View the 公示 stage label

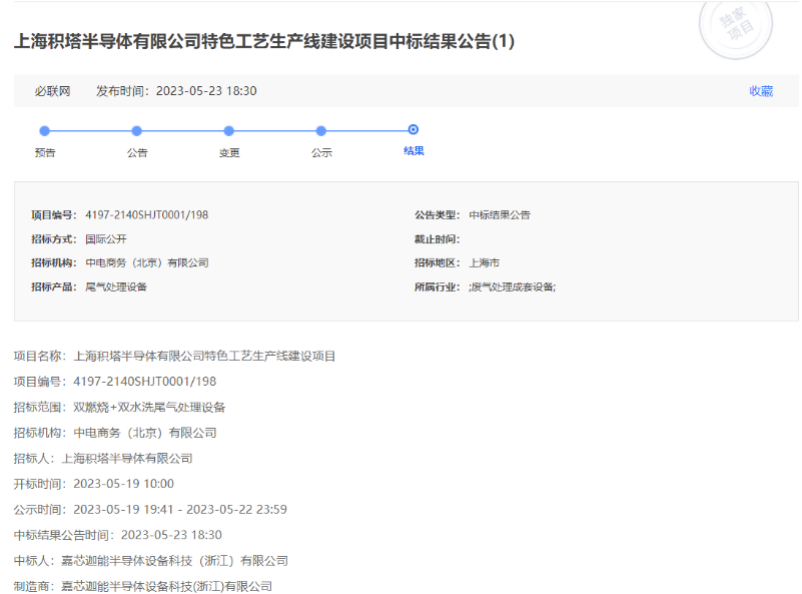[x=321, y=153]
